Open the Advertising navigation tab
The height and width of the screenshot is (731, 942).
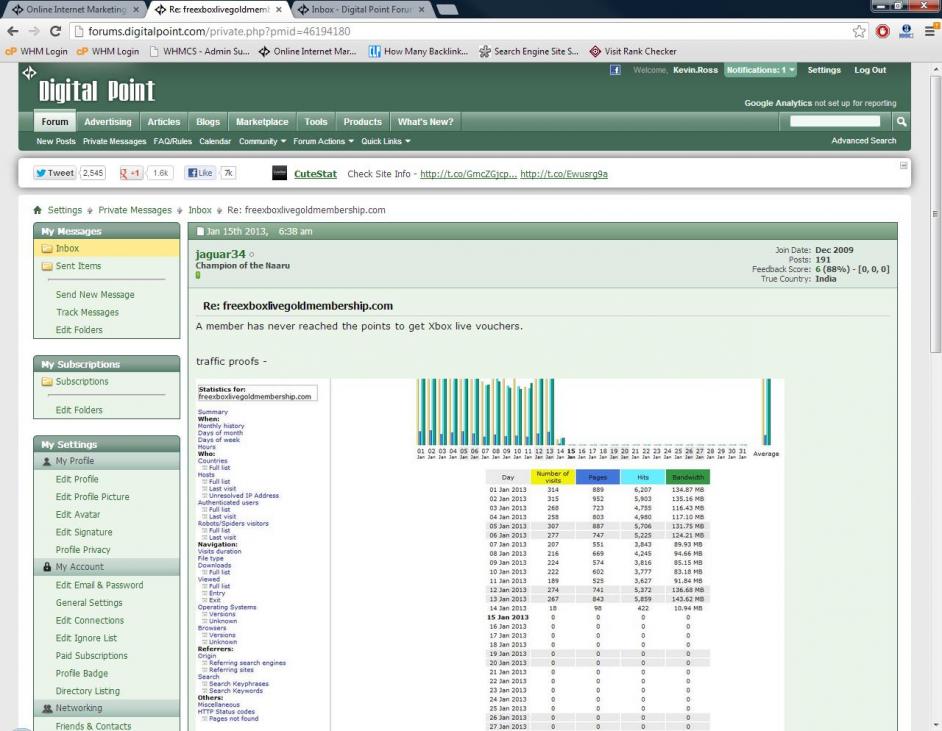point(108,122)
